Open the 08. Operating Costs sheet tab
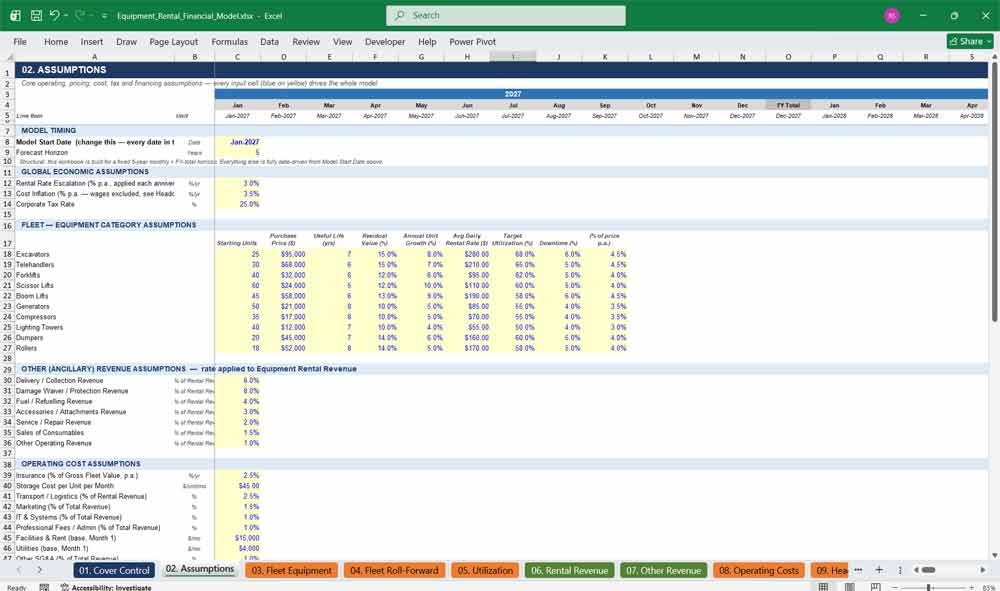This screenshot has height=591, width=1000. pos(758,571)
